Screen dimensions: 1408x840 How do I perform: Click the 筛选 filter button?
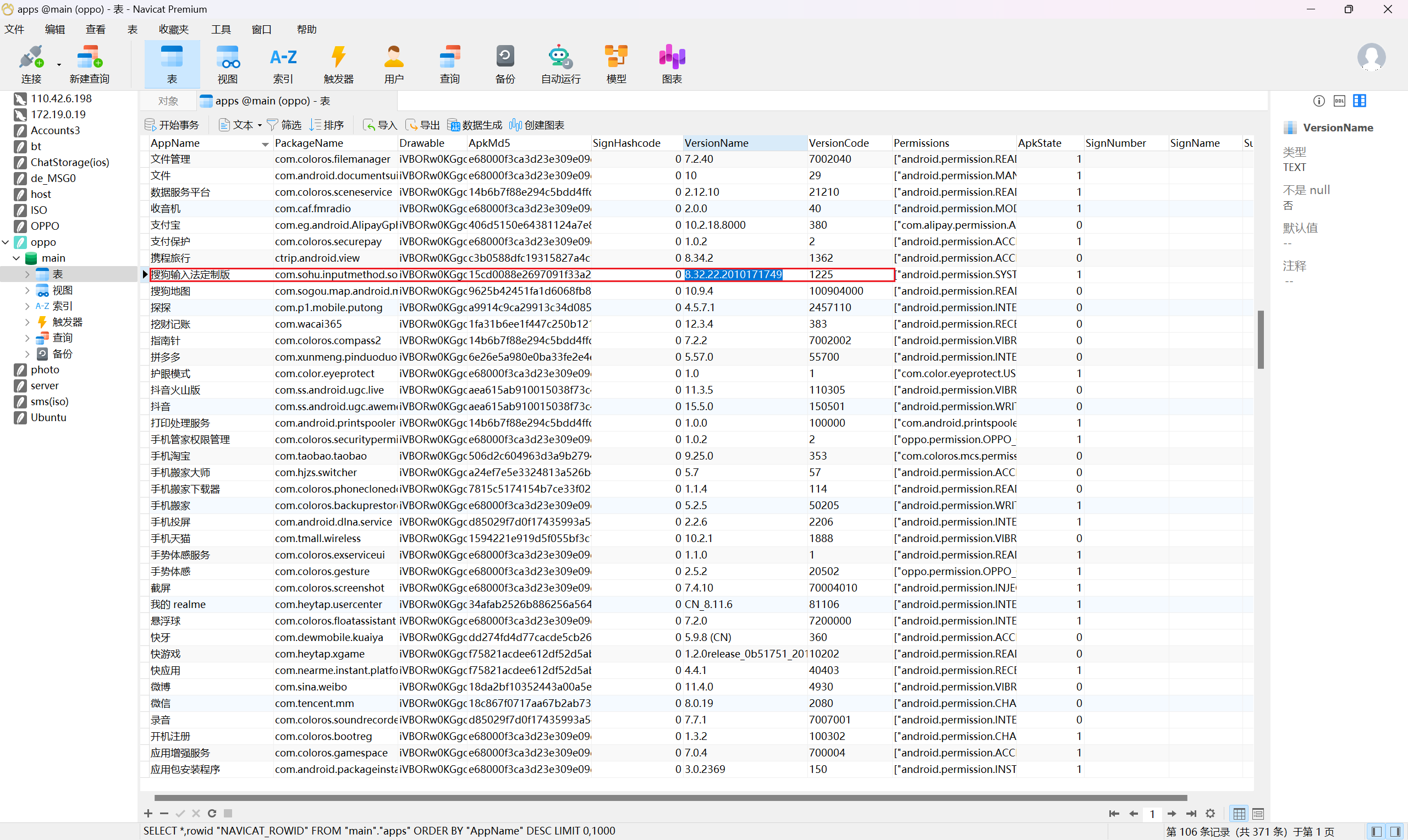[284, 125]
